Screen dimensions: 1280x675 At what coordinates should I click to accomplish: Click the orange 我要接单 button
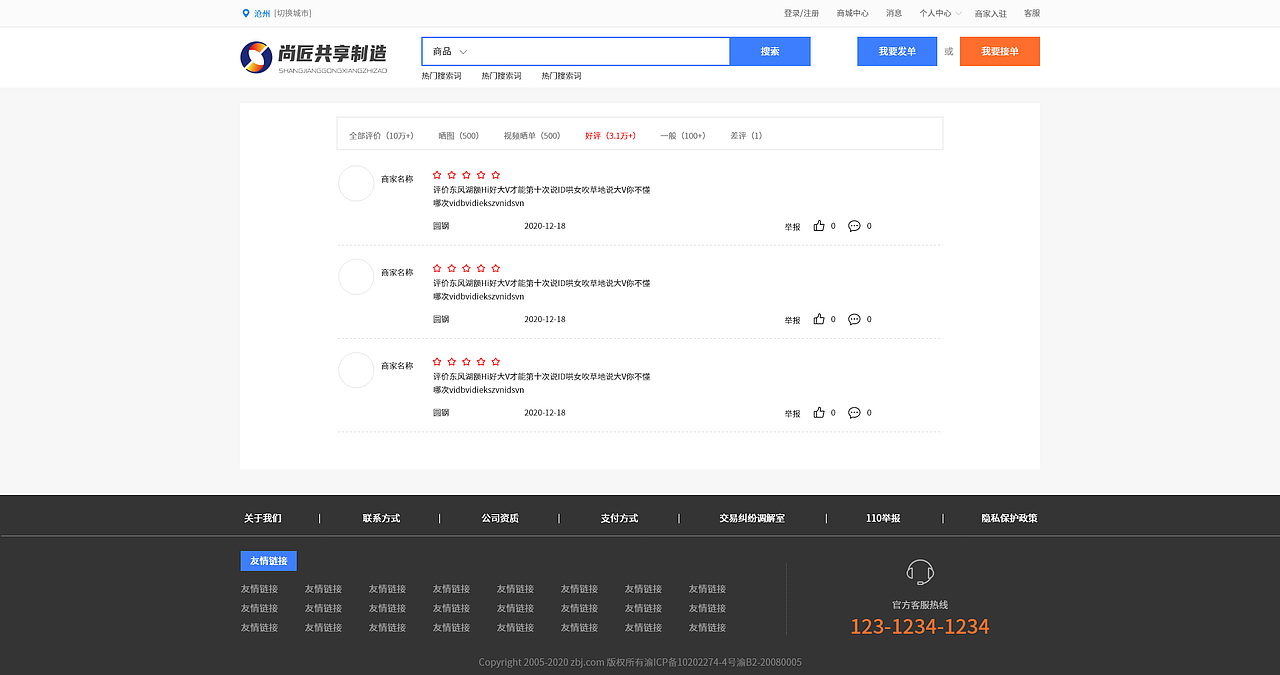(1000, 51)
